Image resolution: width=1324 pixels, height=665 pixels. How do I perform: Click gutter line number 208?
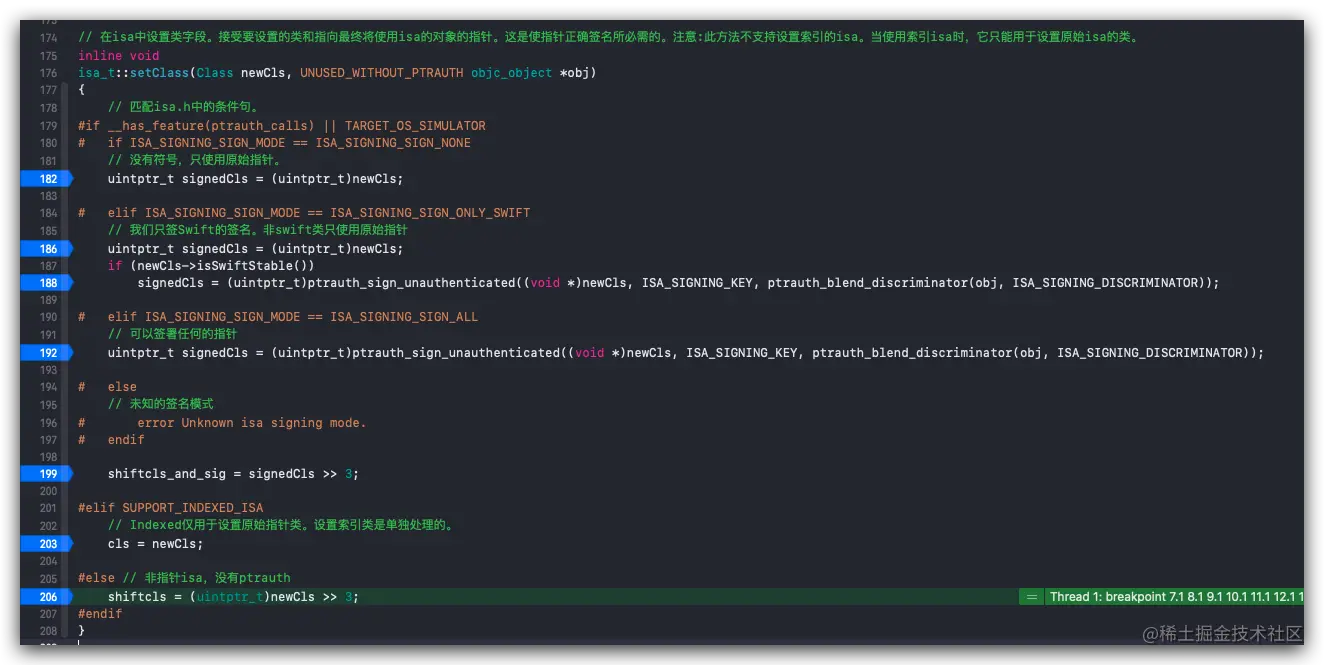pos(48,631)
